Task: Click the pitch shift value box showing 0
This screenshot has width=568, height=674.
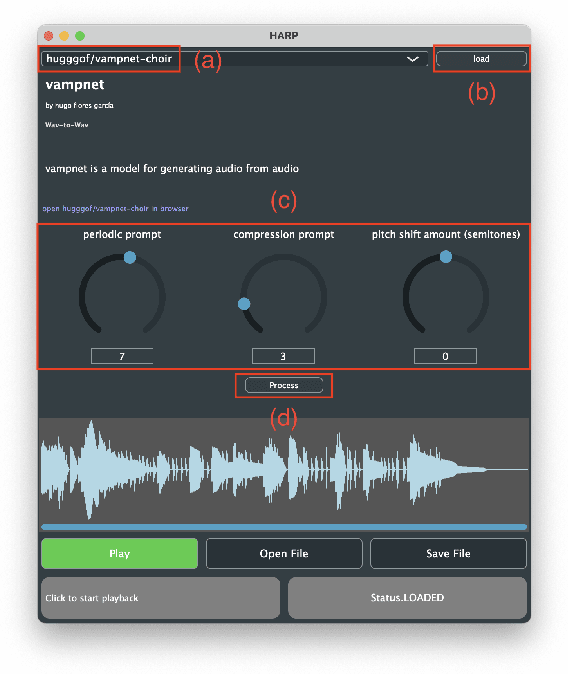Action: [445, 356]
